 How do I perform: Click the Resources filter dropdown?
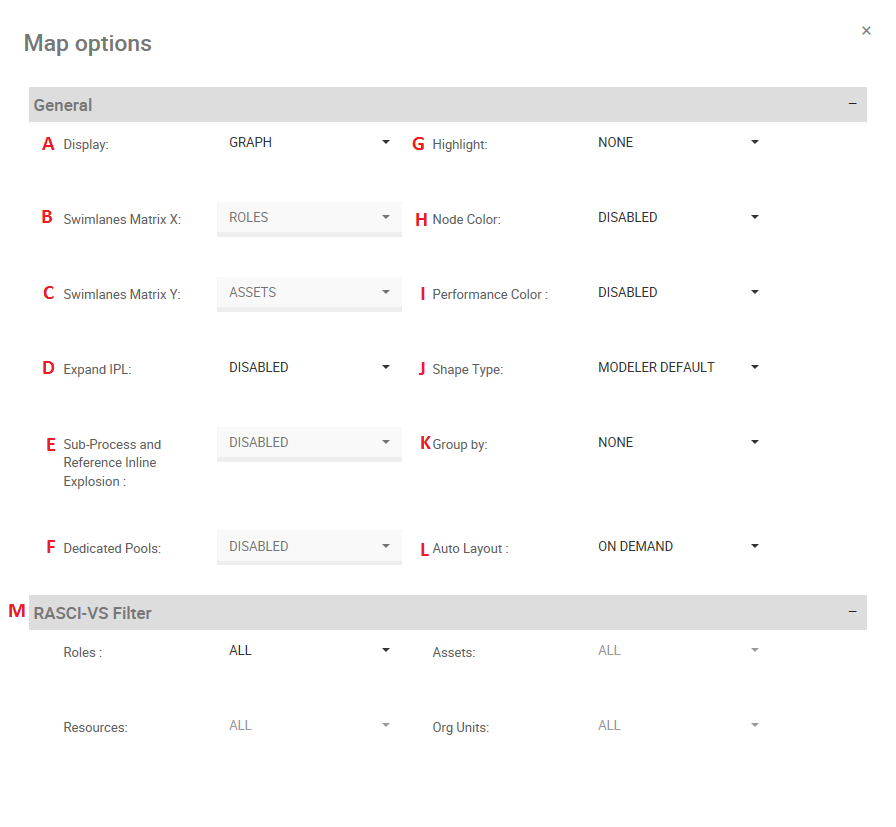(x=308, y=726)
